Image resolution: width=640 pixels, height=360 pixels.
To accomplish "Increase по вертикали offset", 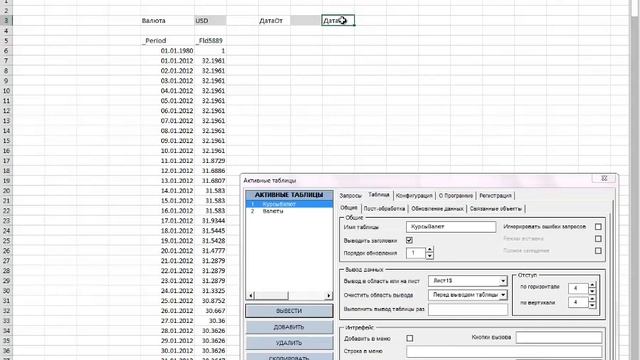I will click(x=592, y=299).
